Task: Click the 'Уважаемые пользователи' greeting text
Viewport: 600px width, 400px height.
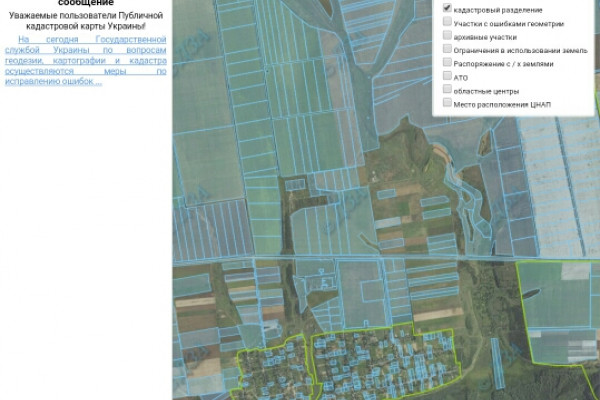Action: (x=85, y=20)
